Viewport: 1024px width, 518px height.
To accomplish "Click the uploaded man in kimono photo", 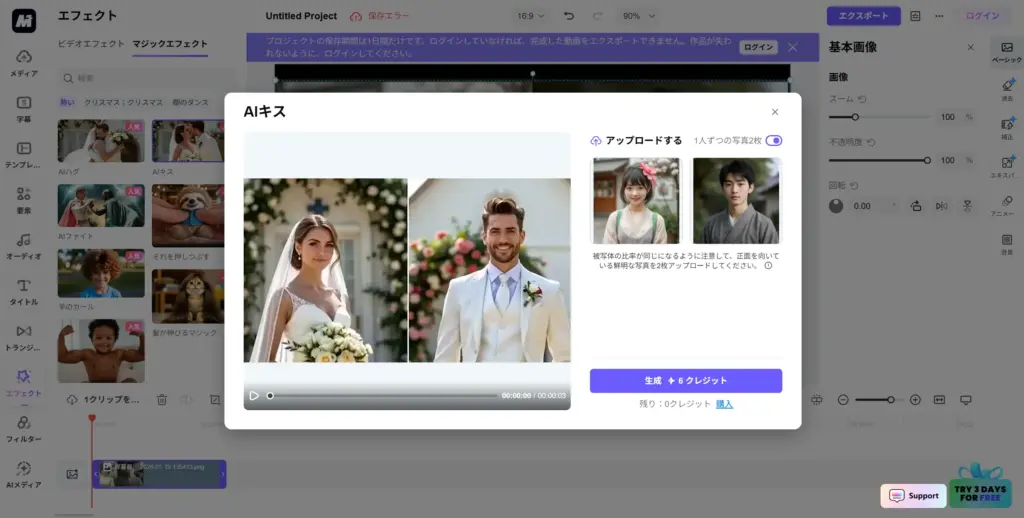I will point(737,201).
